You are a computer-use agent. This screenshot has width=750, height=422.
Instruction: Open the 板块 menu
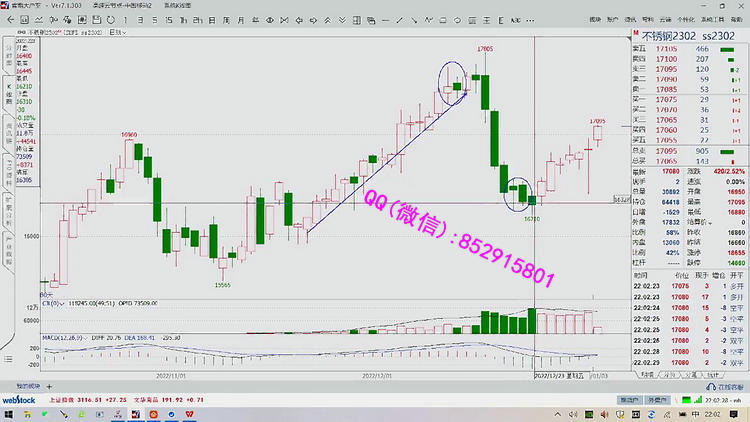[x=596, y=19]
